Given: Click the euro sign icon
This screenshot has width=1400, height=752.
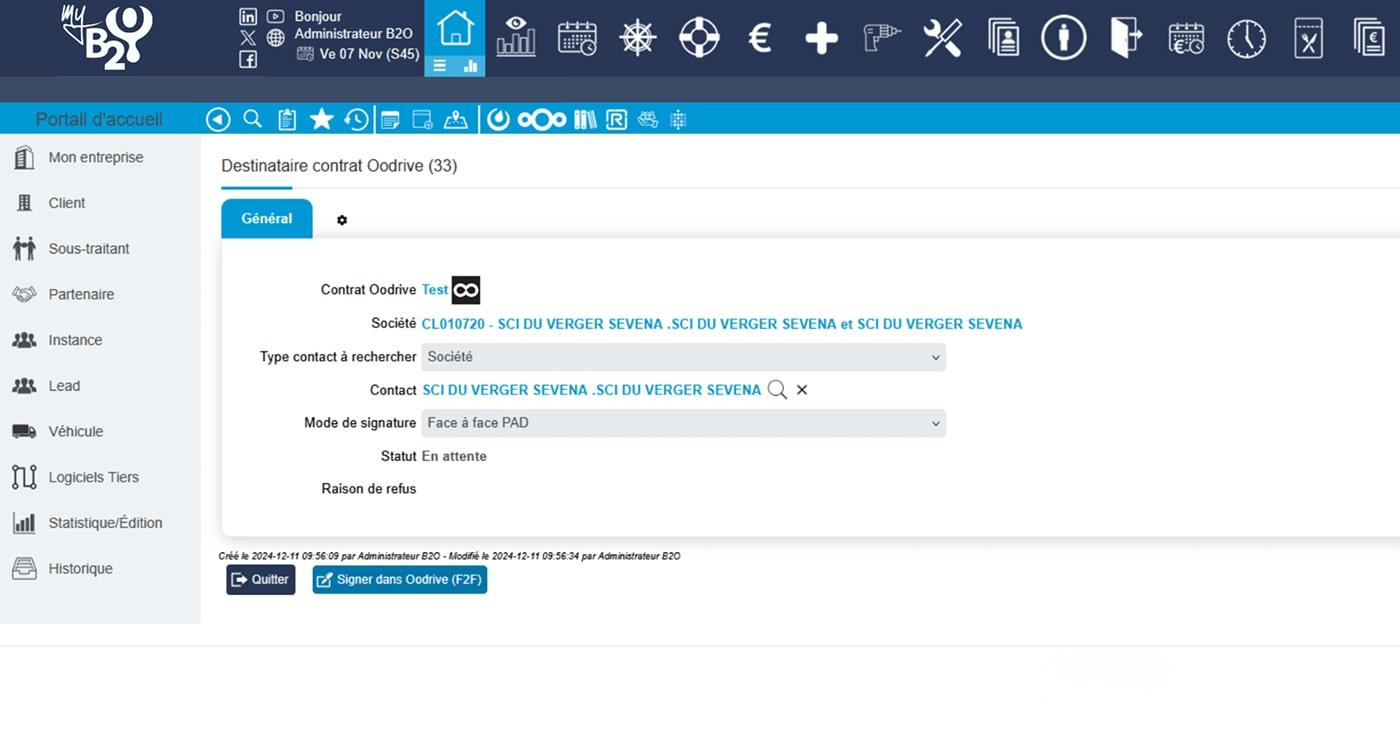Looking at the screenshot, I should click(x=760, y=39).
